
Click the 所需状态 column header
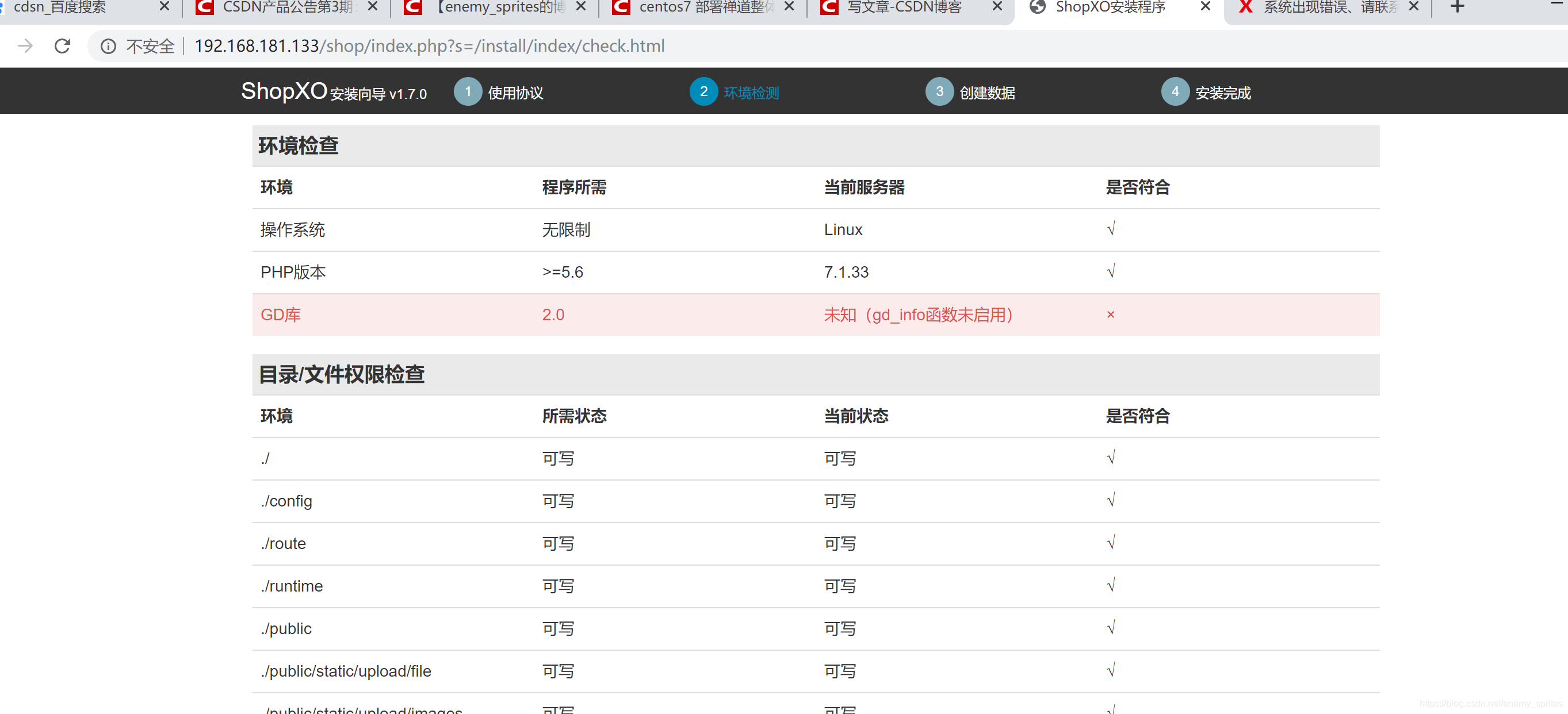tap(574, 416)
